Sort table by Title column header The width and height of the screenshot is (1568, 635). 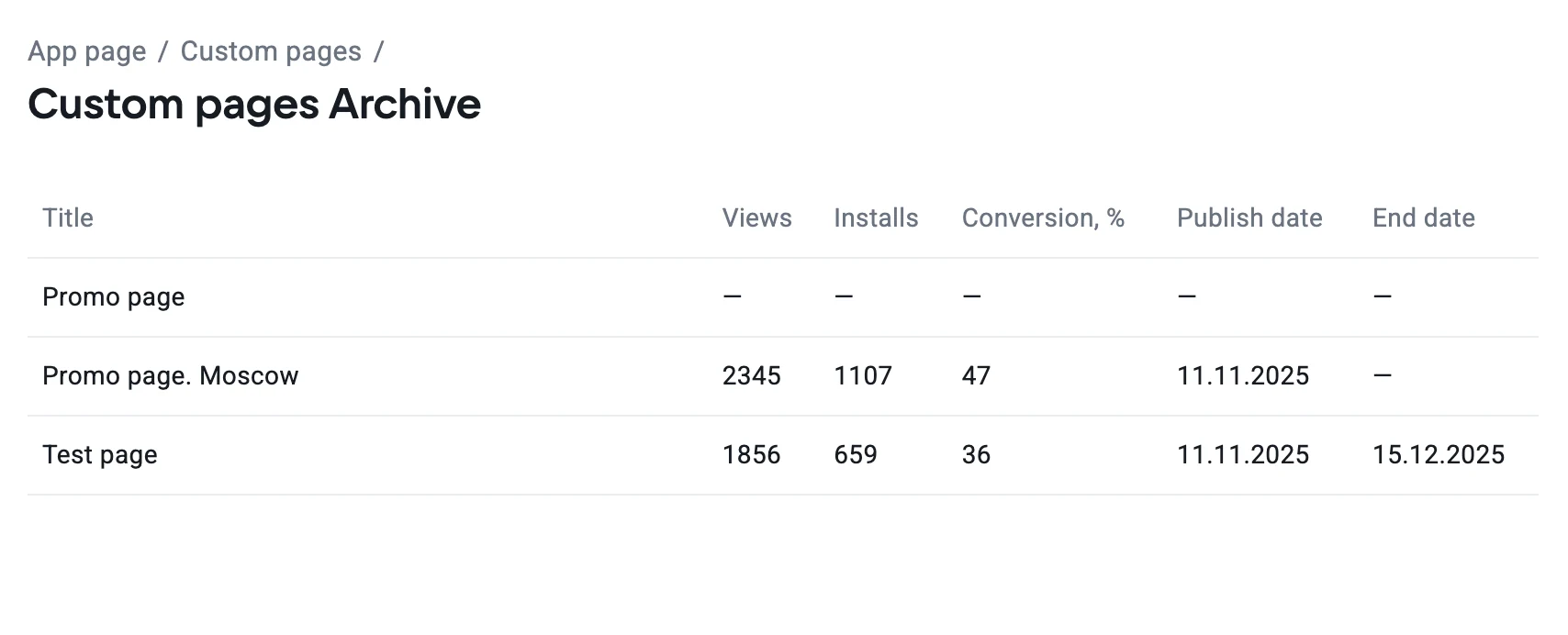coord(68,217)
